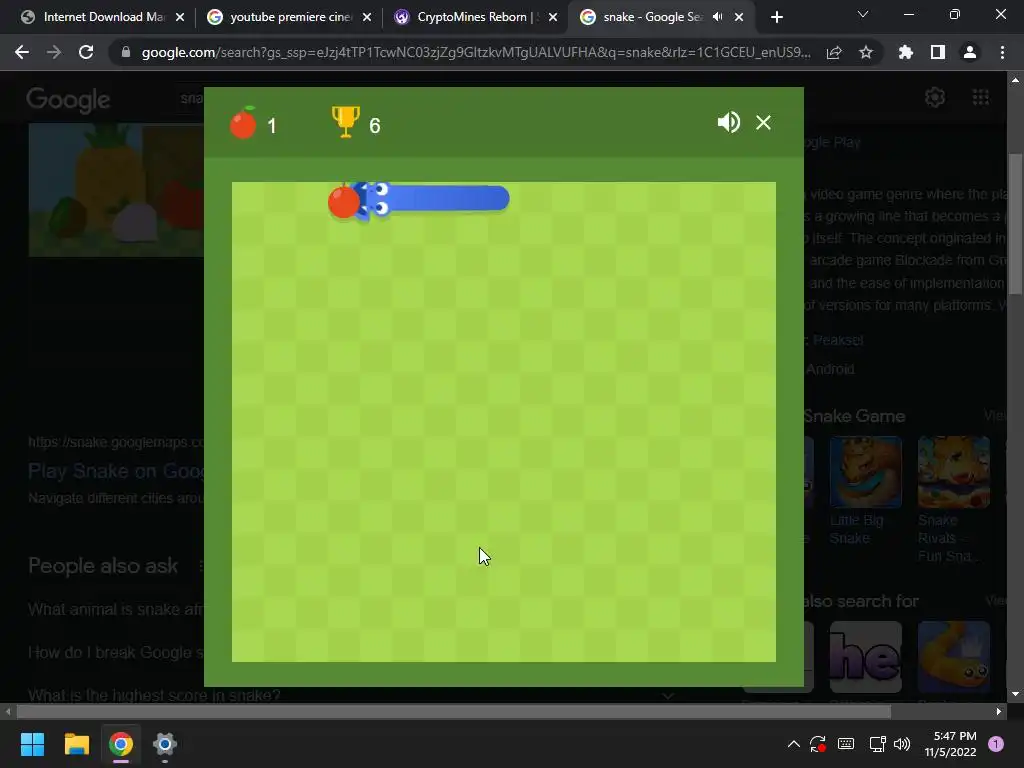Image resolution: width=1024 pixels, height=768 pixels.
Task: Share this page icon
Action: (834, 53)
